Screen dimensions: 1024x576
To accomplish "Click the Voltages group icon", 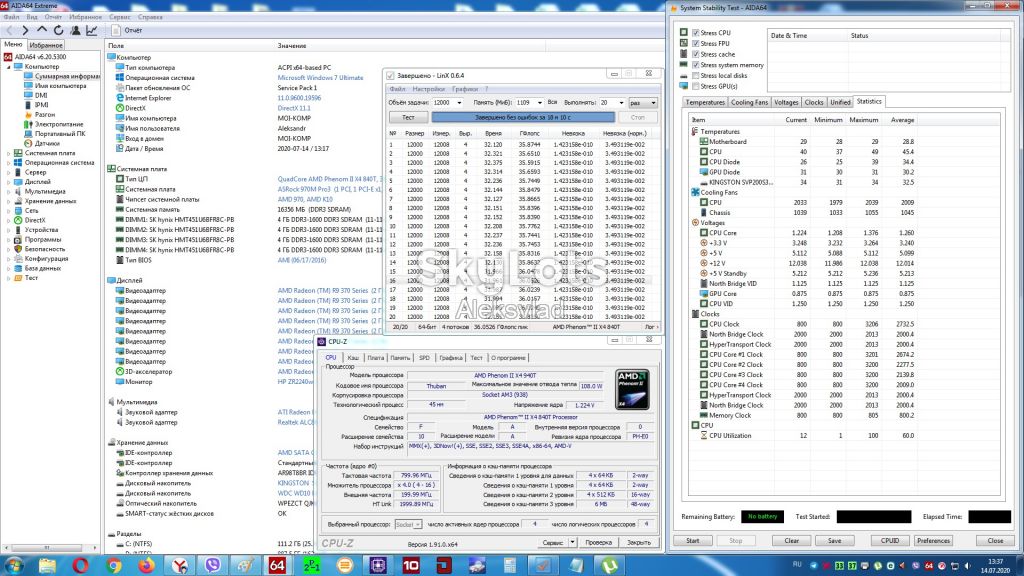I will click(x=695, y=223).
